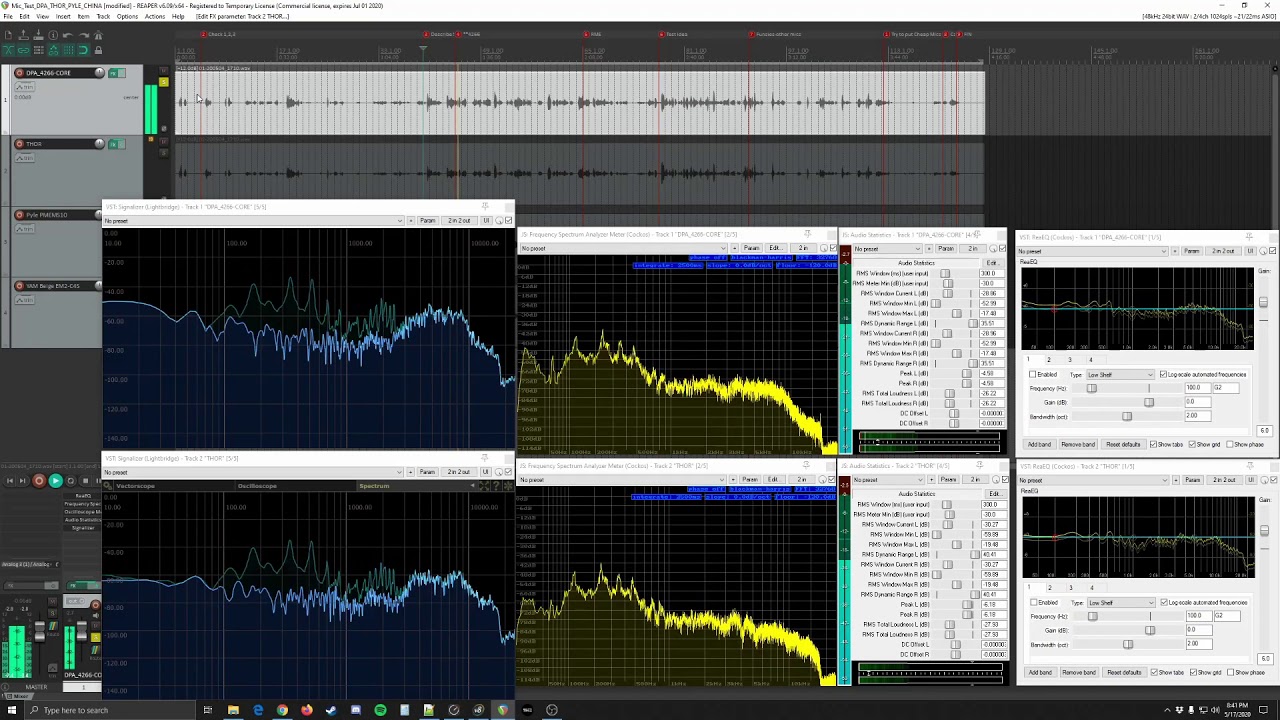Click Edit button in Track 1 Audio Statistics
Screen dimensions: 1280x720
[x=992, y=263]
